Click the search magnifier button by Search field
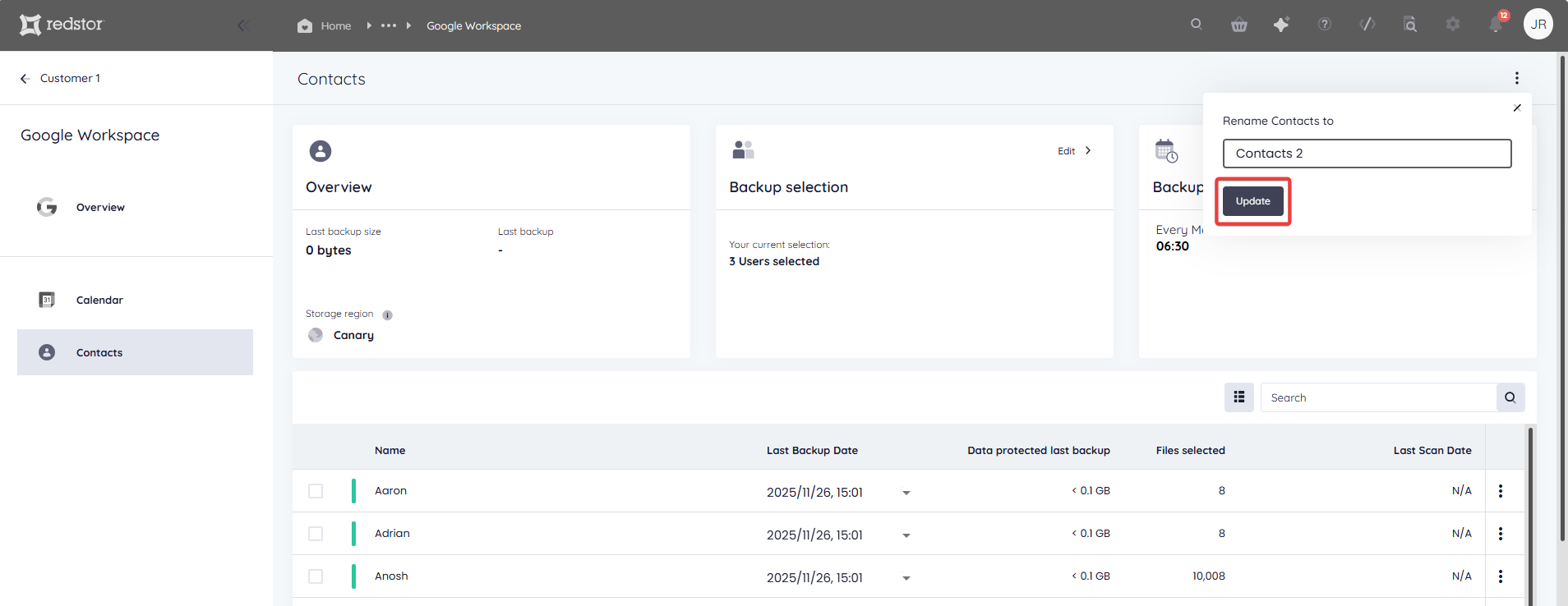The image size is (1568, 606). [1510, 397]
